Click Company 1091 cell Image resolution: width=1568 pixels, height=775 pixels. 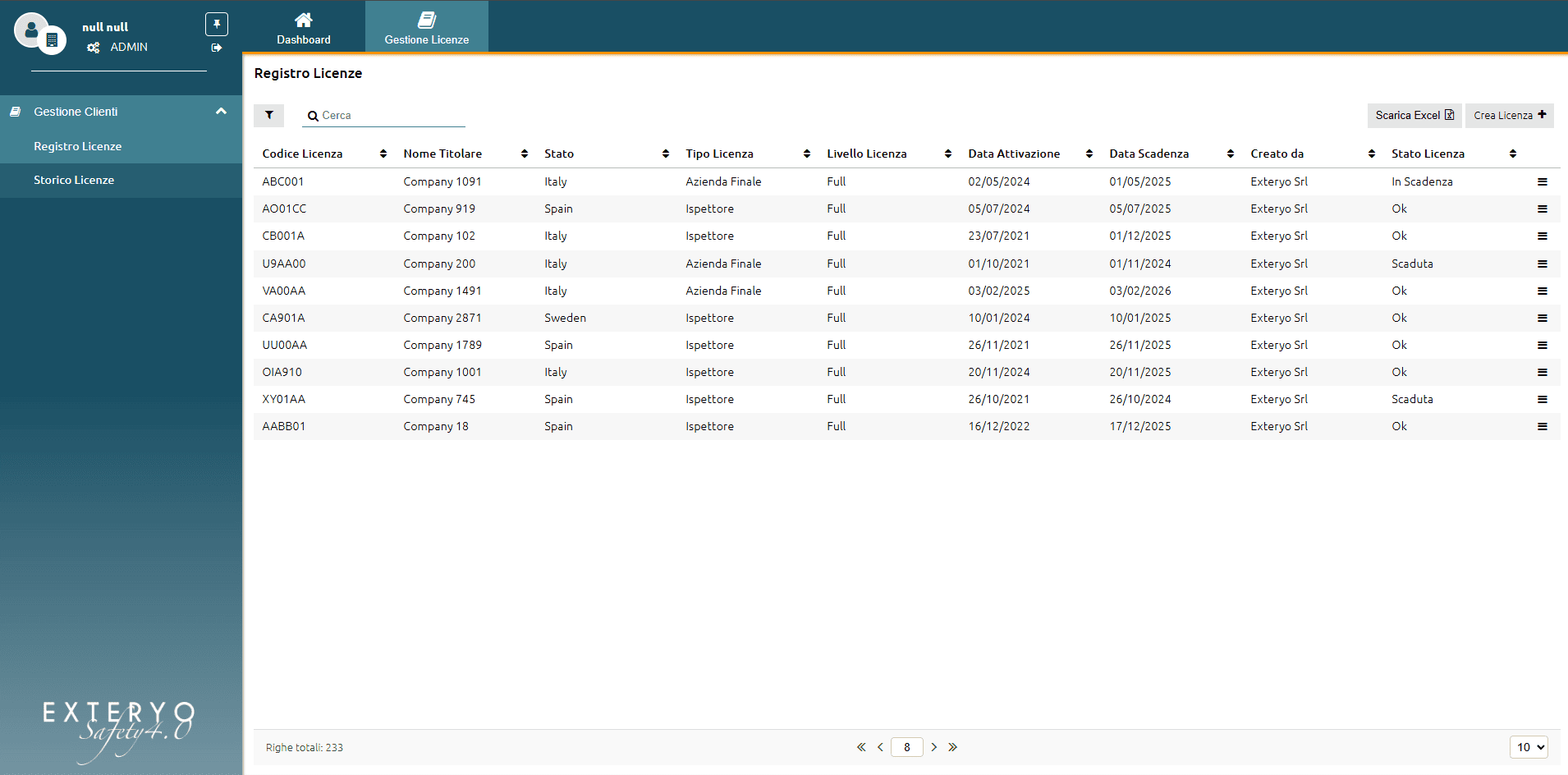(x=442, y=181)
